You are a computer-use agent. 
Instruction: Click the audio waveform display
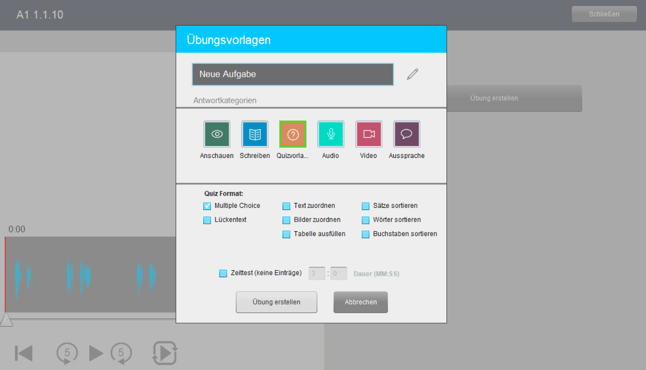(90, 274)
